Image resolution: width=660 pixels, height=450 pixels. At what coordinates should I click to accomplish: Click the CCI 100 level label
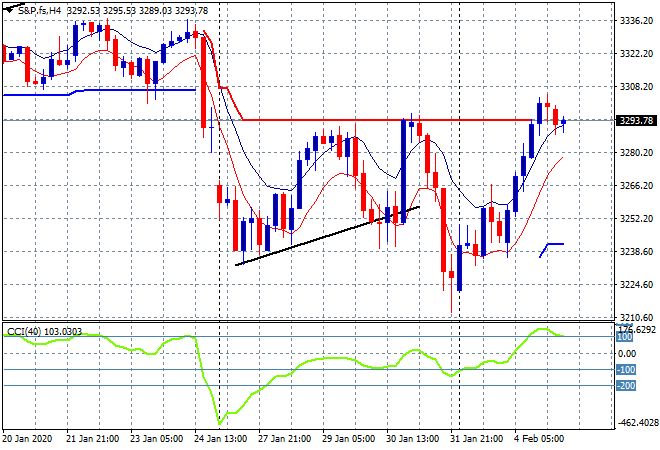tap(625, 337)
